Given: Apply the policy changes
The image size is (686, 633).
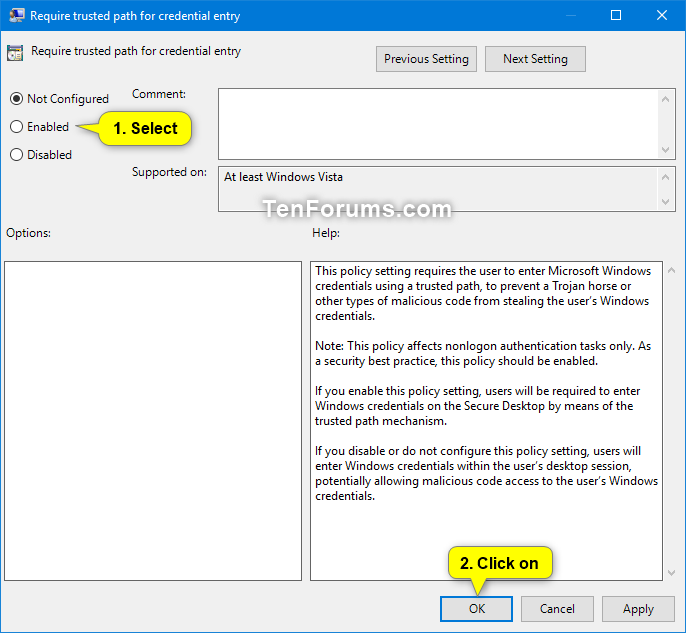Looking at the screenshot, I should (638, 609).
